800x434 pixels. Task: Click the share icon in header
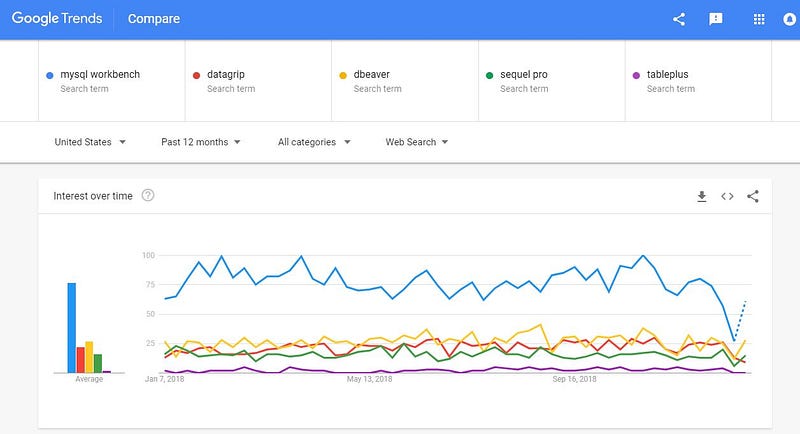679,19
